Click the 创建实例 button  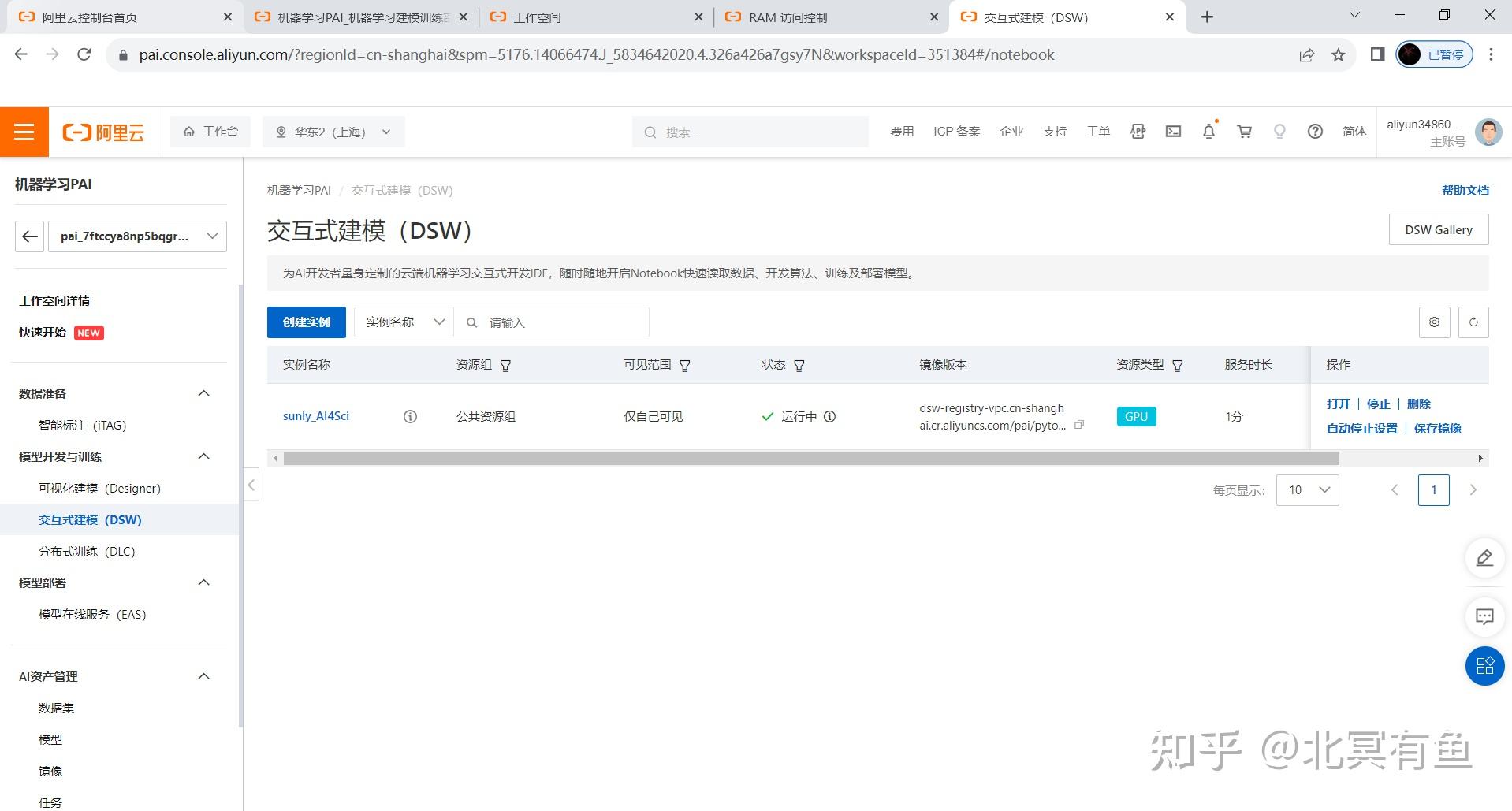306,322
